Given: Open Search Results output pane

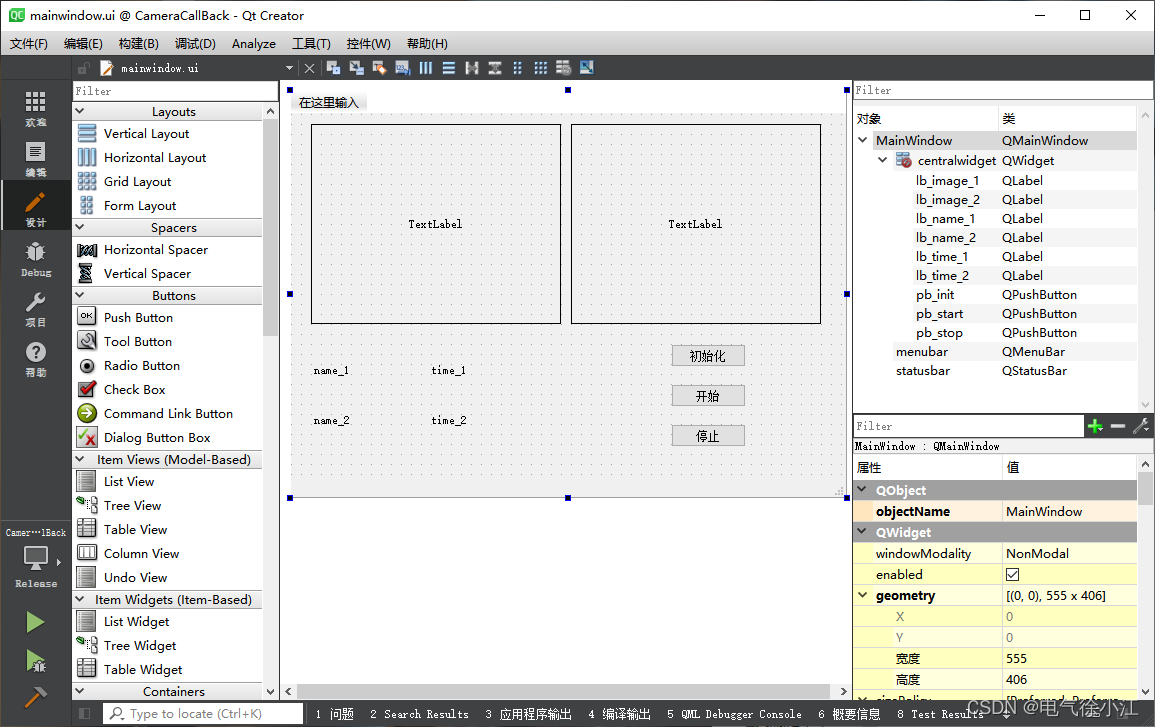Looking at the screenshot, I should click(419, 714).
